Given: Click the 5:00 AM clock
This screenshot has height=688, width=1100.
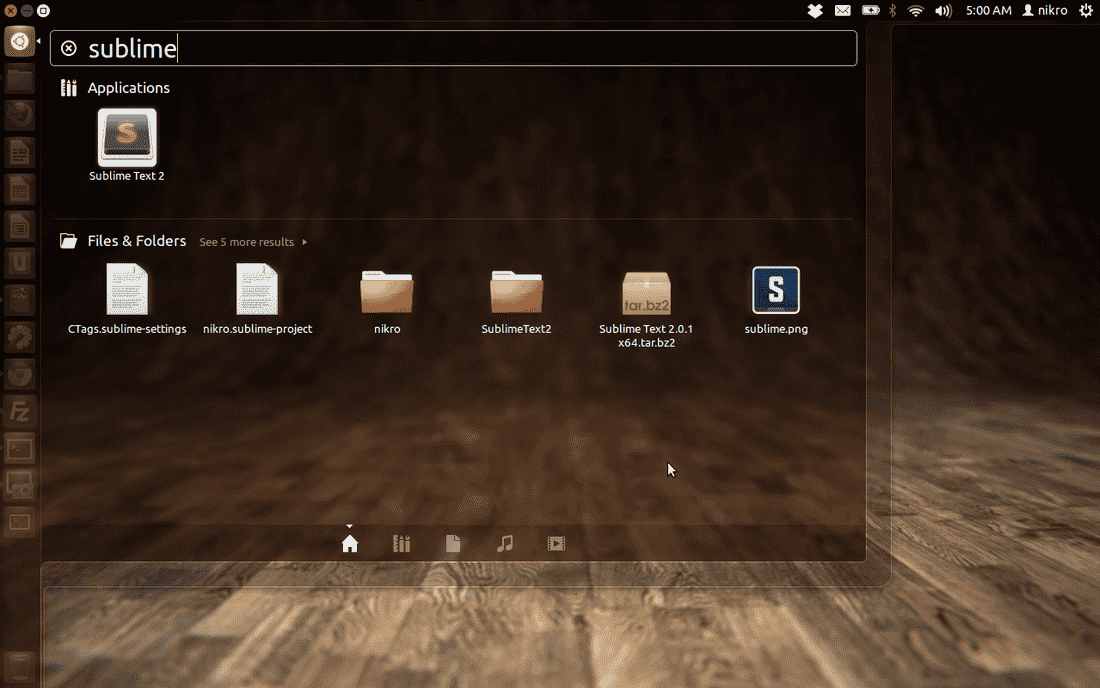Looking at the screenshot, I should pos(988,11).
